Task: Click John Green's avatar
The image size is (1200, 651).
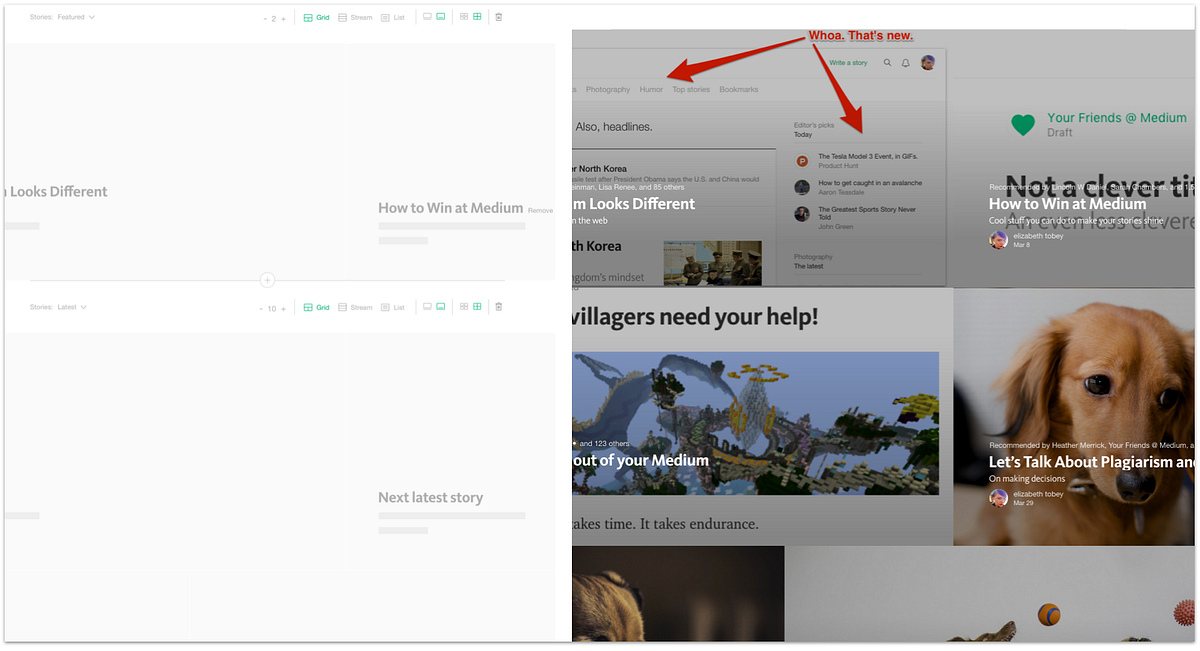Action: 802,214
